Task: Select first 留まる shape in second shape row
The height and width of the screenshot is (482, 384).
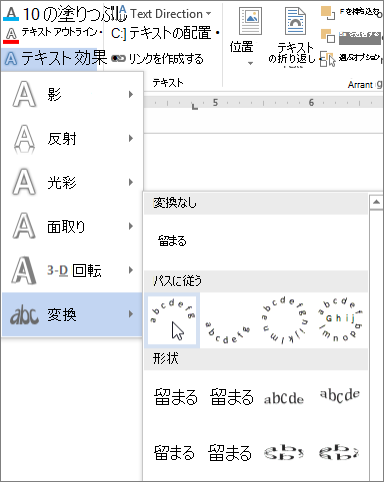Action: click(174, 453)
